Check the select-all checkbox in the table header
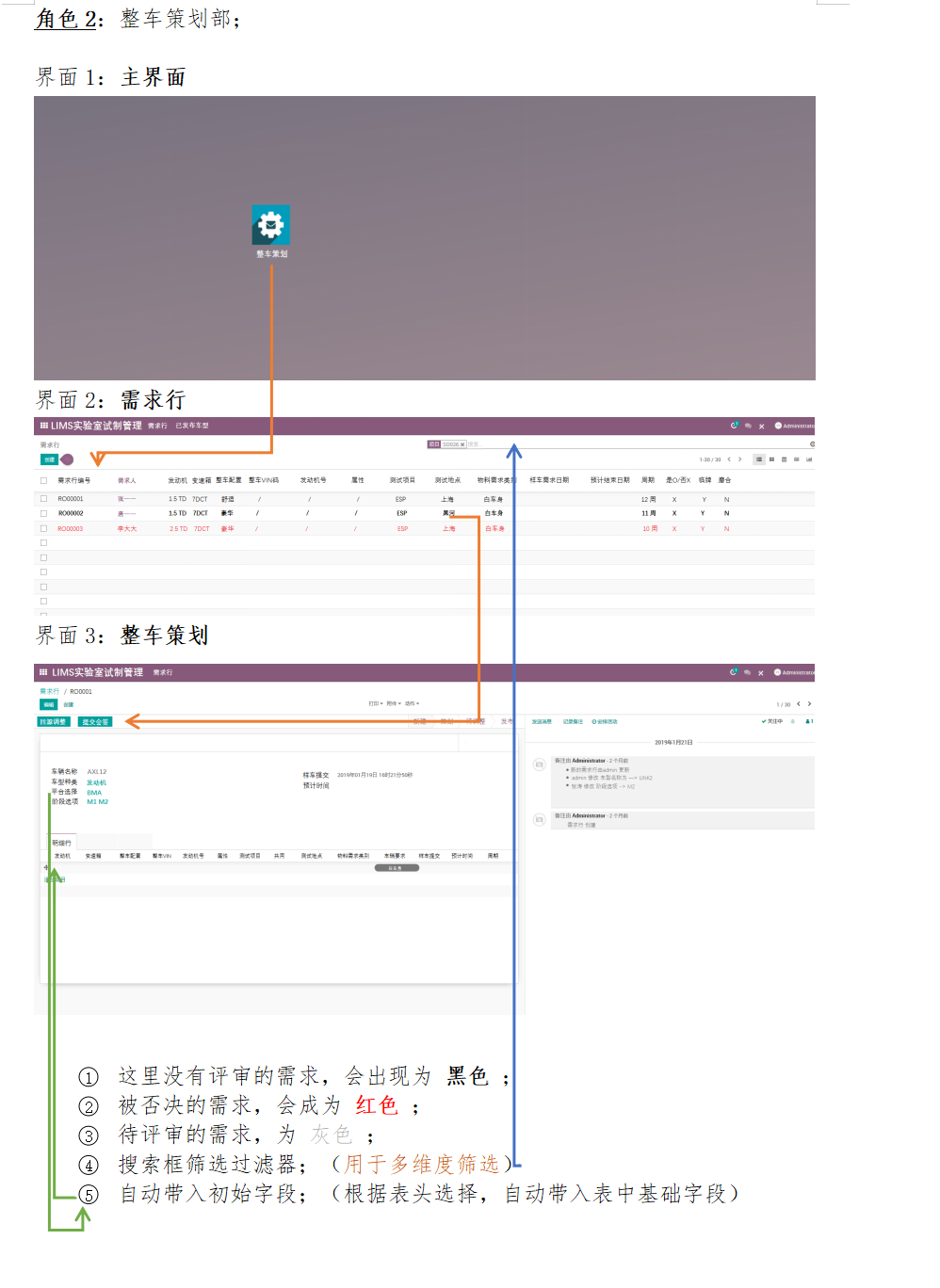Image resolution: width=940 pixels, height=1288 pixels. [x=42, y=479]
